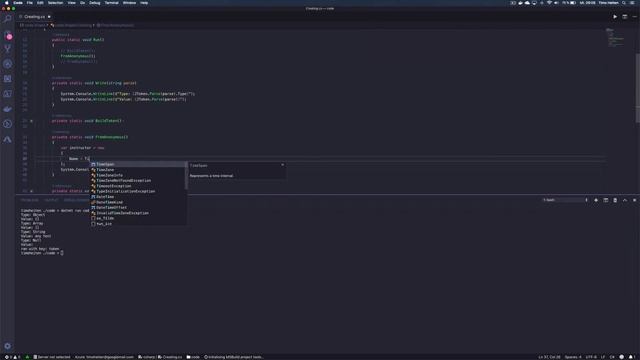
Task: Kill the terminal with trash icon
Action: click(x=615, y=200)
